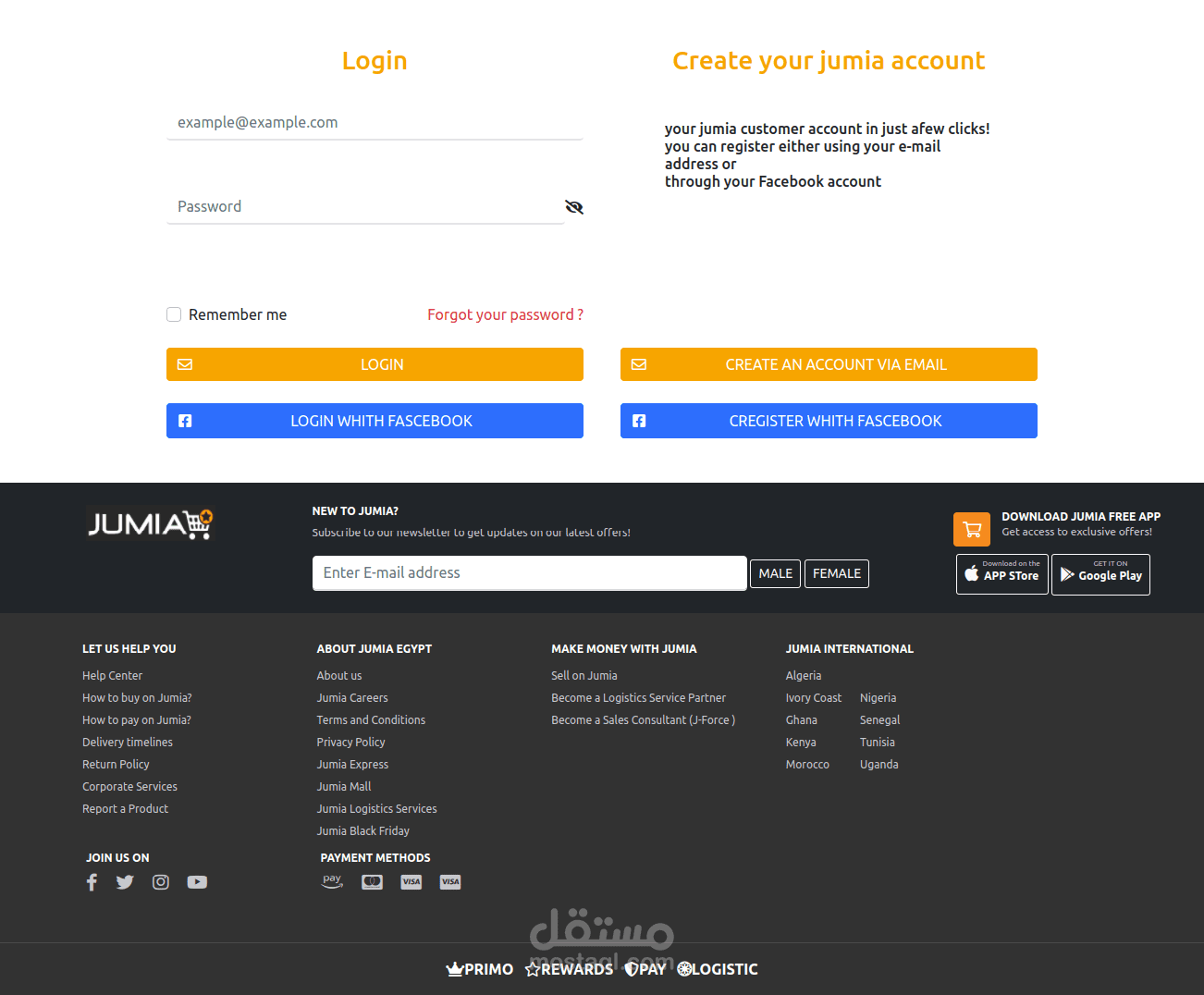
Task: Select Kenya under Jumia International
Action: tap(801, 743)
